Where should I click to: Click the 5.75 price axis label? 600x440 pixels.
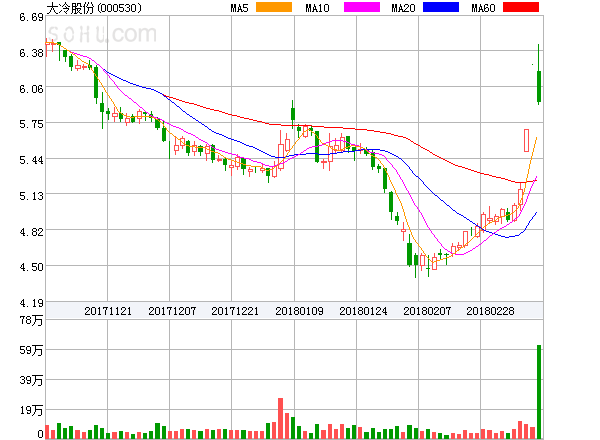31,124
